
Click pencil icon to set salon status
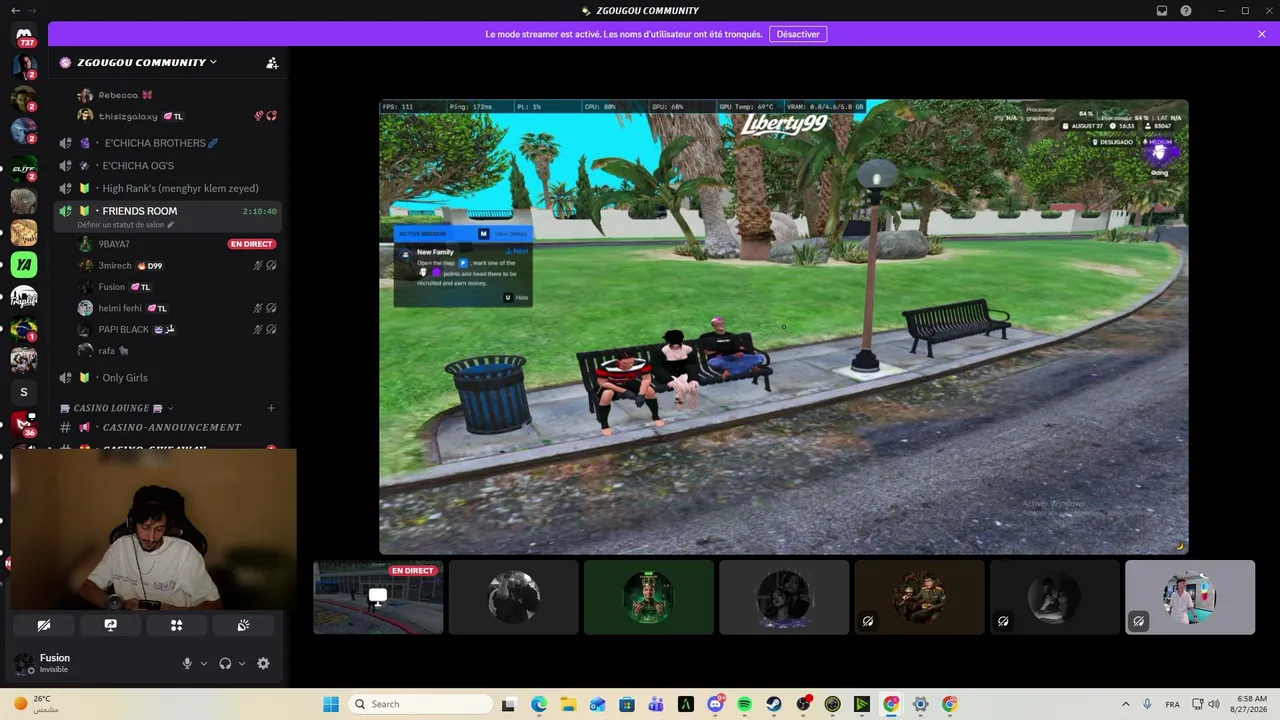170,225
